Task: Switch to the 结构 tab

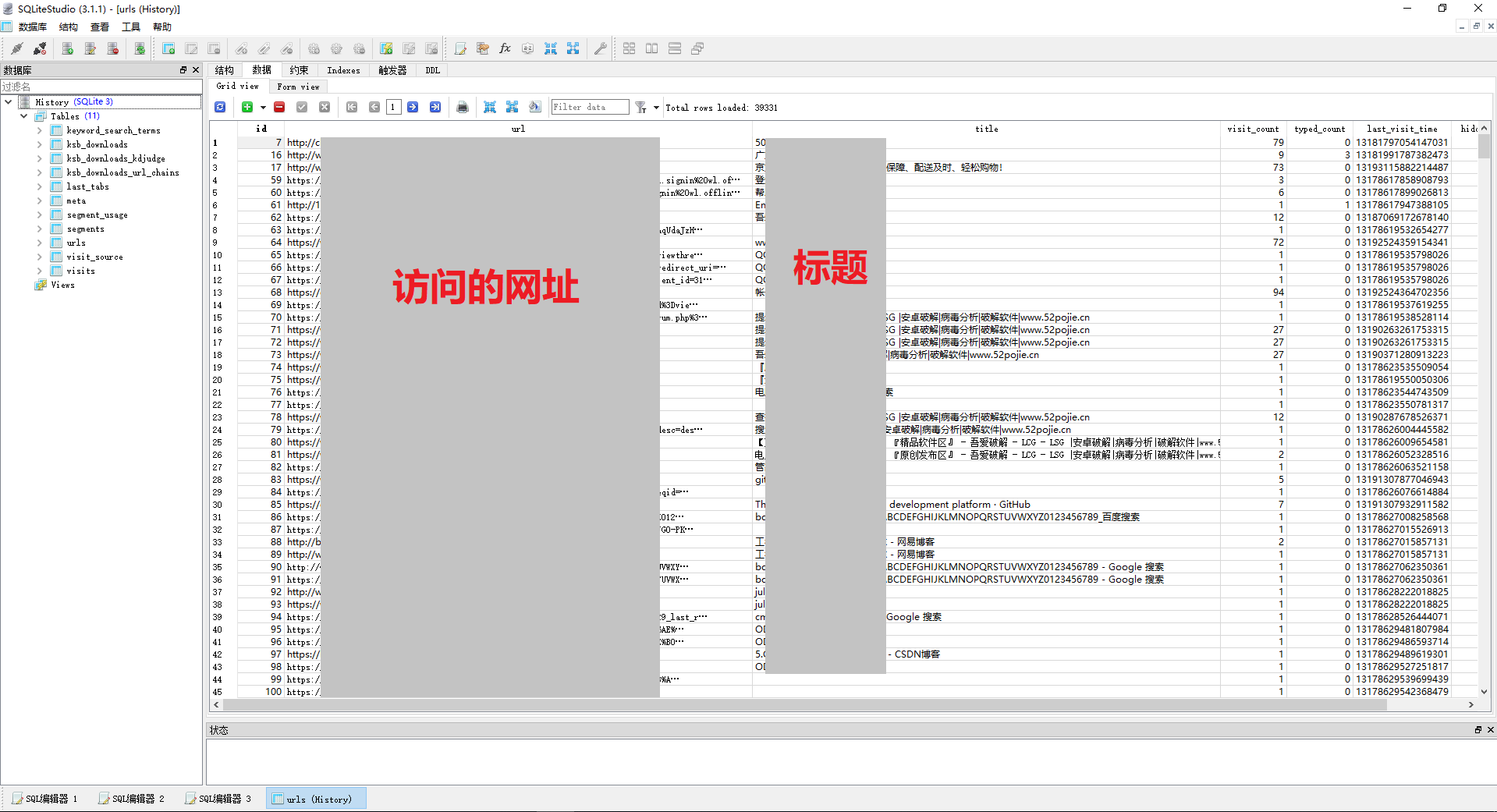Action: 225,70
